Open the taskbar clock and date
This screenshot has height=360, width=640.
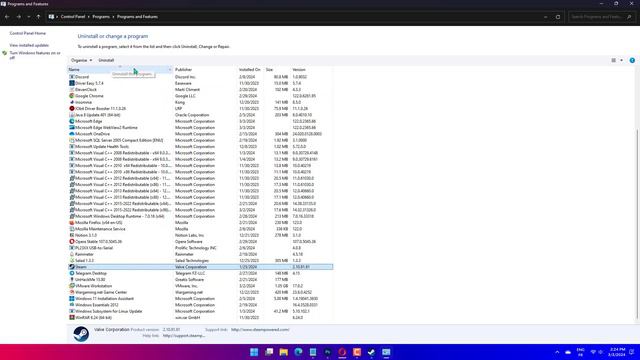pyautogui.click(x=617, y=352)
